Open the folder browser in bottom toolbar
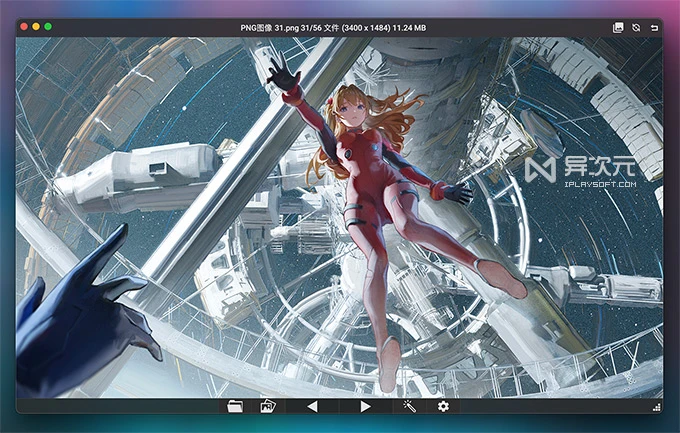Viewport: 680px width, 433px height. 236,406
